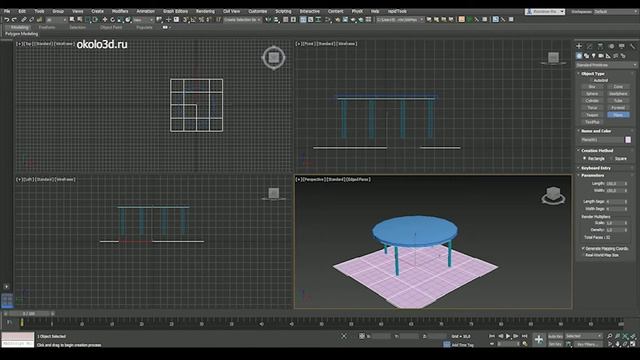
Task: Toggle Auto Key mode
Action: click(x=555, y=336)
